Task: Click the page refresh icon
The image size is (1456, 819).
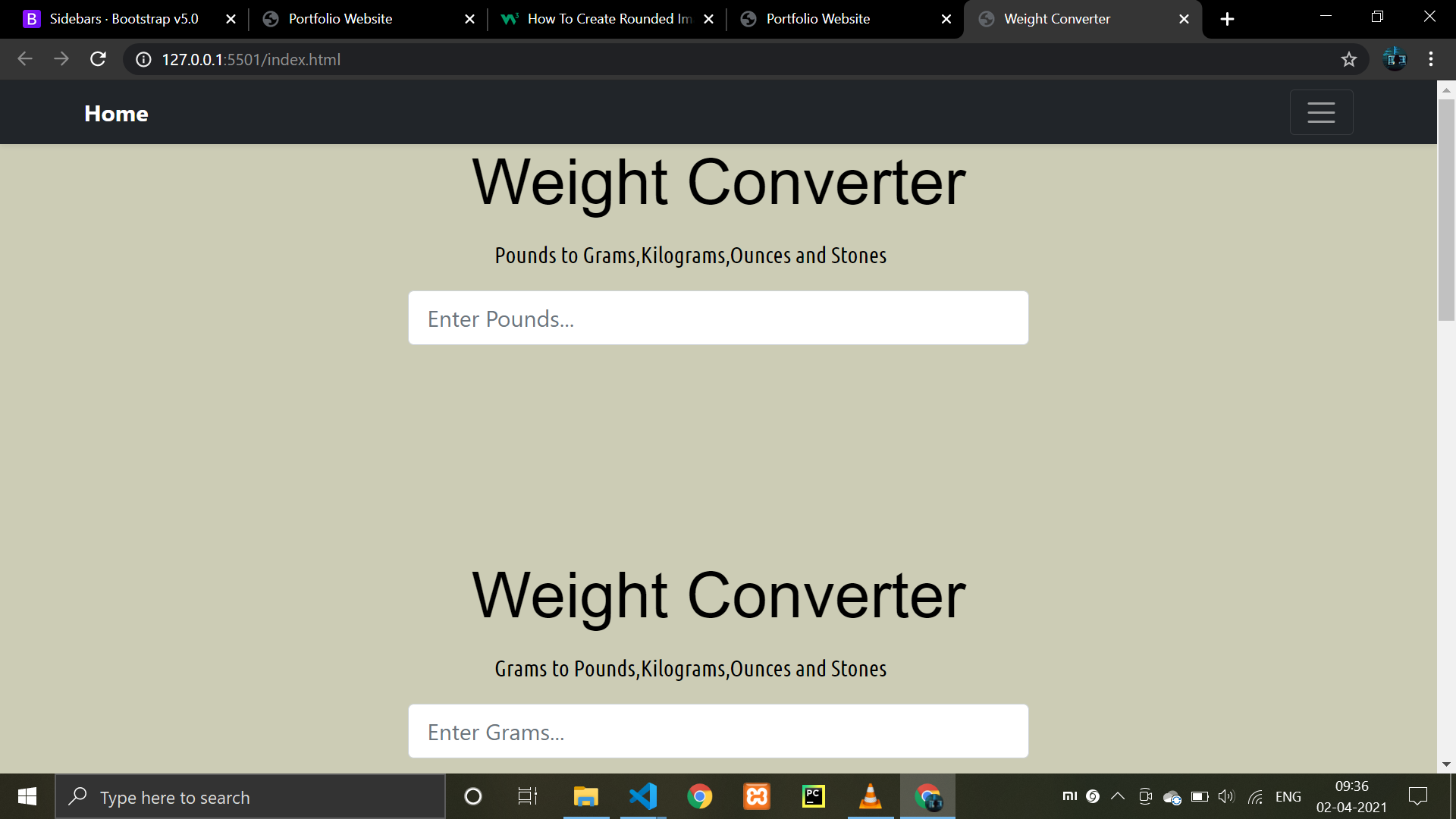Action: tap(97, 59)
